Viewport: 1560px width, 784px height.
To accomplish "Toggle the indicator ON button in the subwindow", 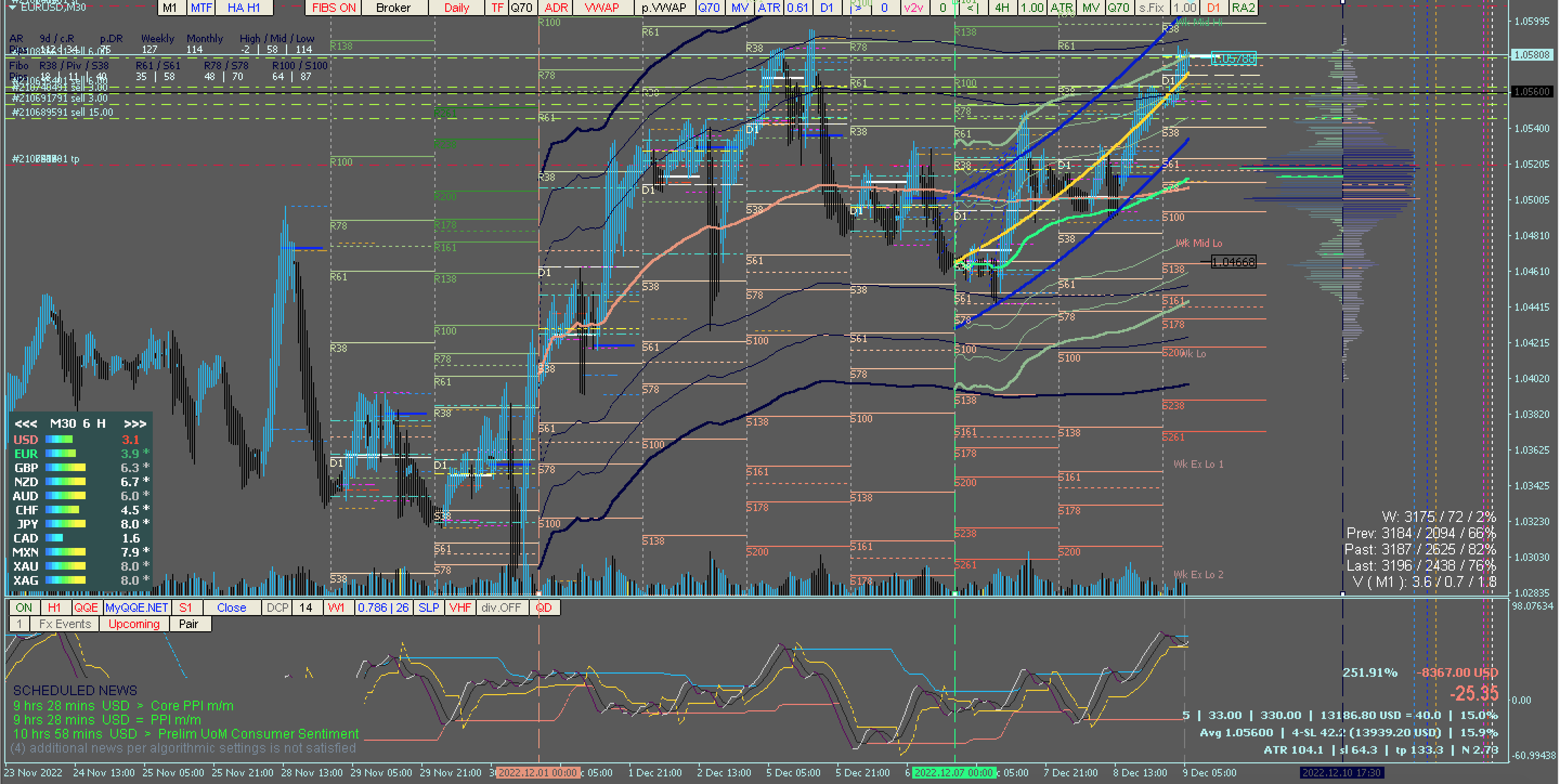I will click(24, 607).
